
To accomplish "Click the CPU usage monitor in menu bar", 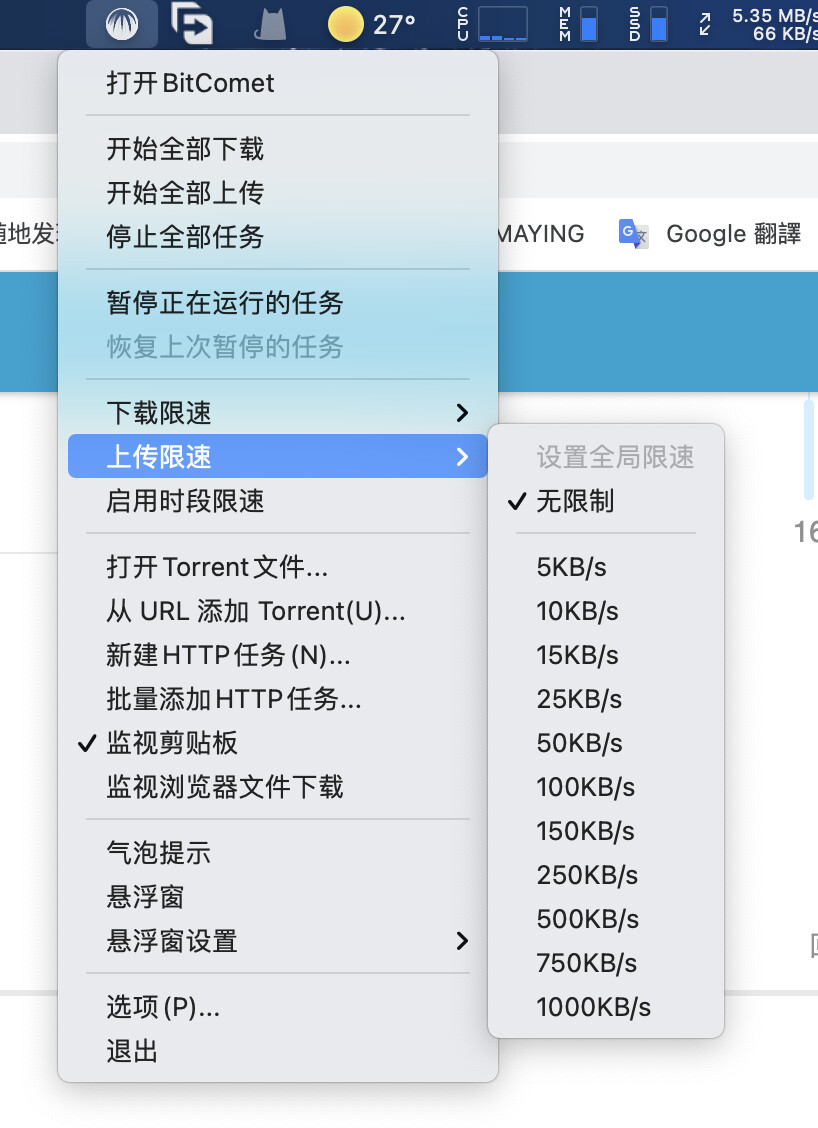I will (x=493, y=24).
